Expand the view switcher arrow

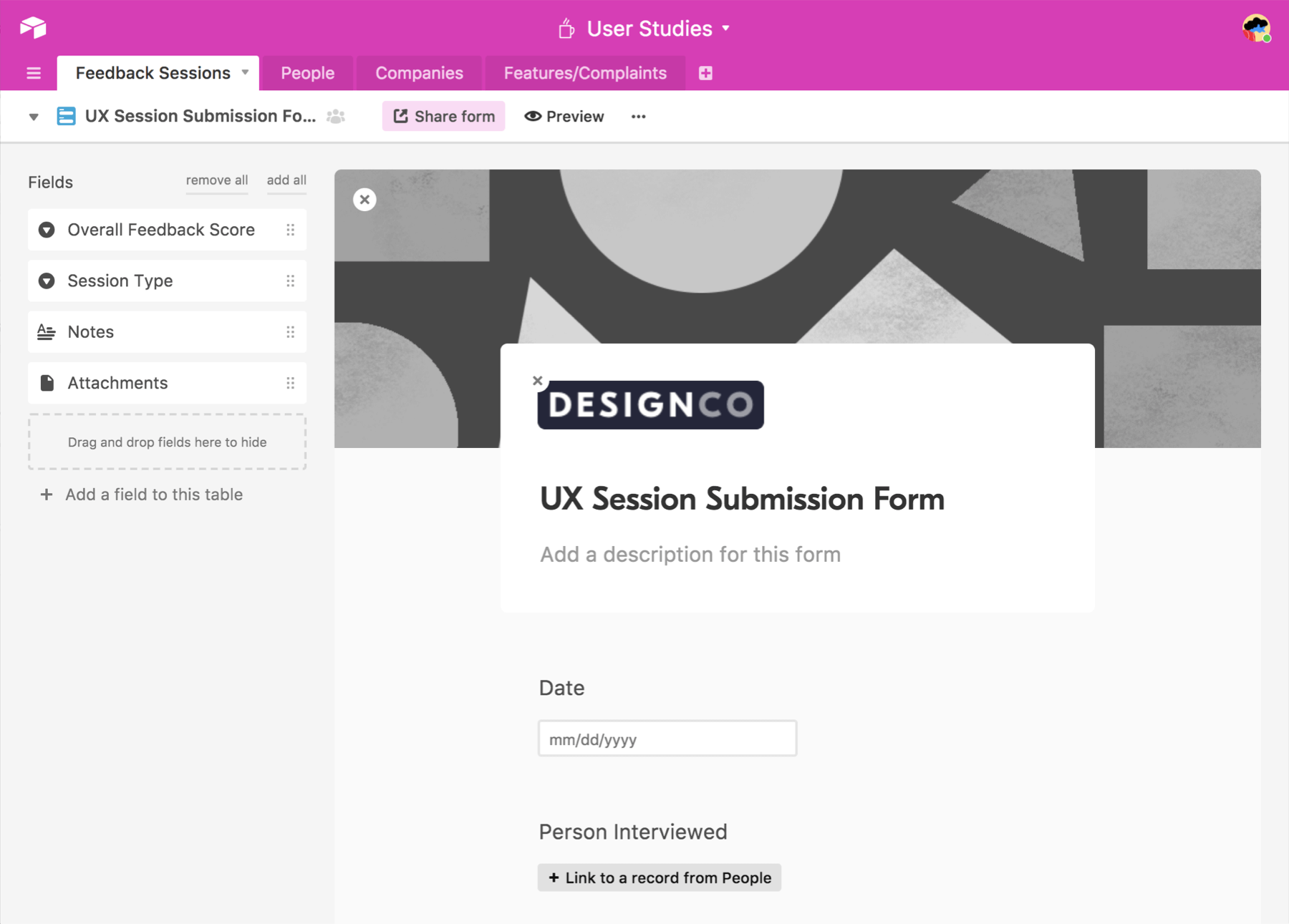34,117
